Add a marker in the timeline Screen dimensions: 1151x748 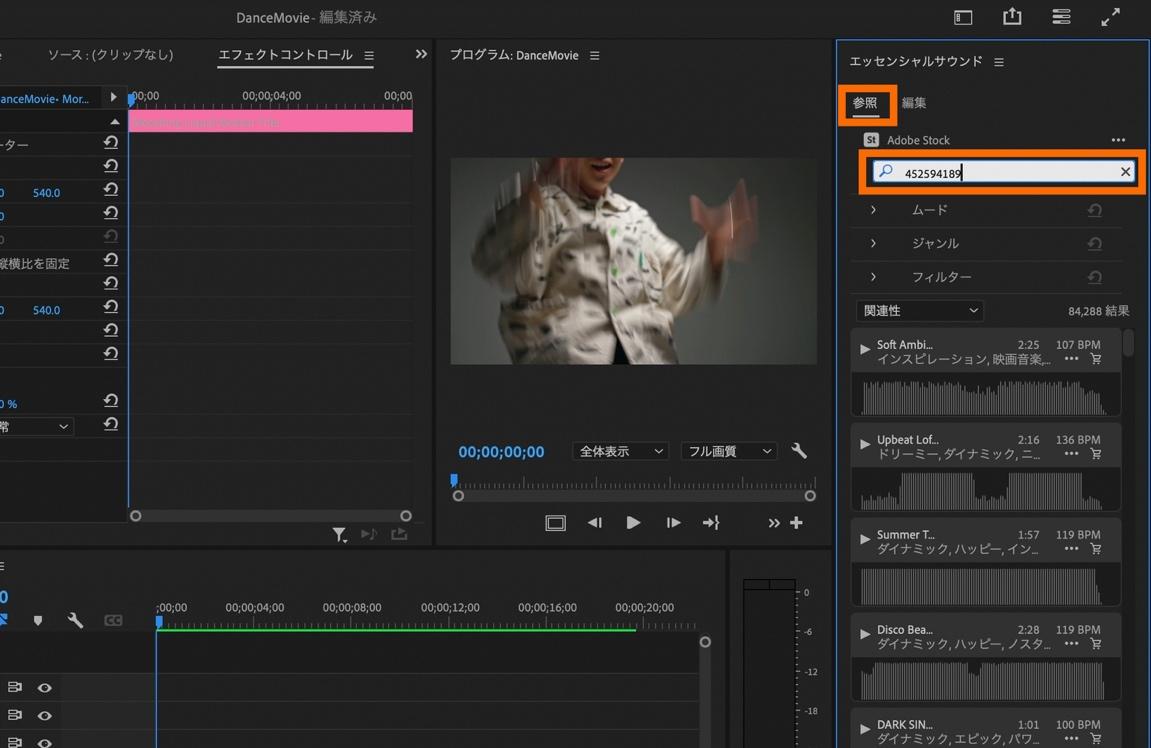[38, 621]
